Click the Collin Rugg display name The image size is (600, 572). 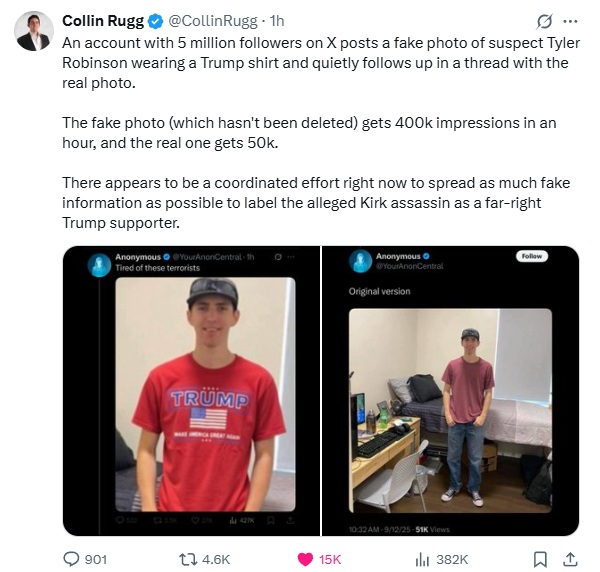coord(103,21)
